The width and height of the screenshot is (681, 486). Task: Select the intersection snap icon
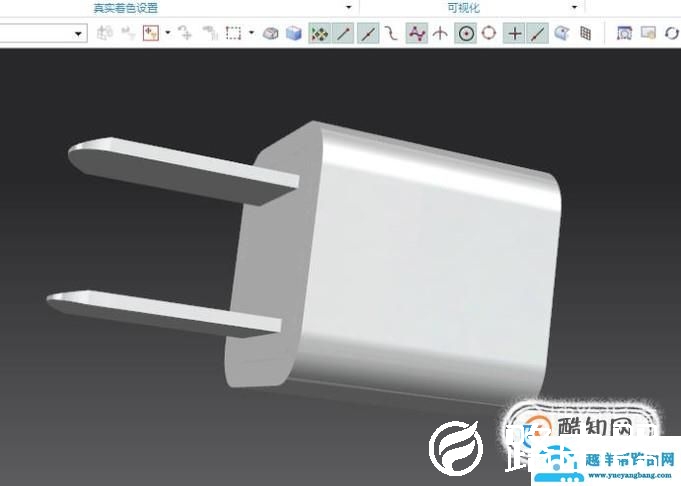coord(440,34)
